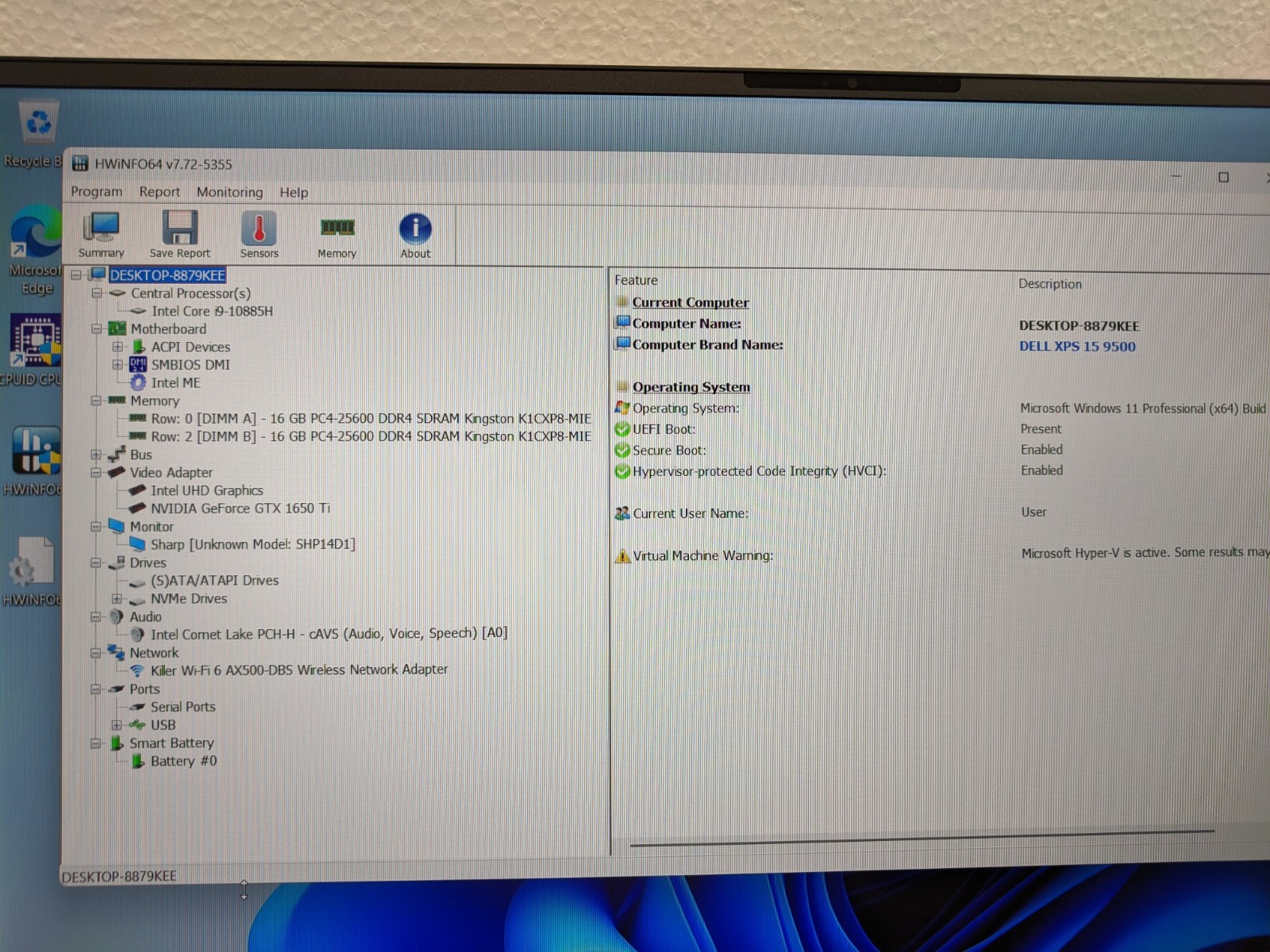Collapse the Ports tree node
The image size is (1270, 952).
click(x=95, y=689)
